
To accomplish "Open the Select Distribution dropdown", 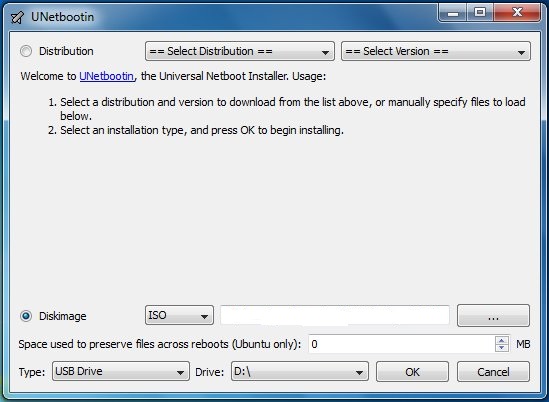I will tap(240, 51).
